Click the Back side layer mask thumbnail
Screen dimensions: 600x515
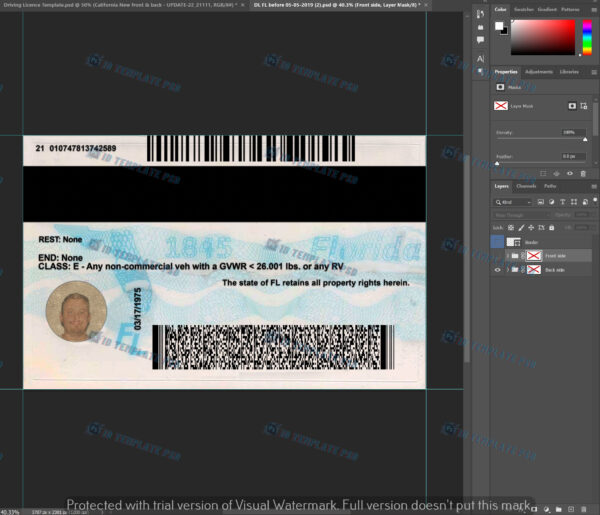(x=534, y=270)
